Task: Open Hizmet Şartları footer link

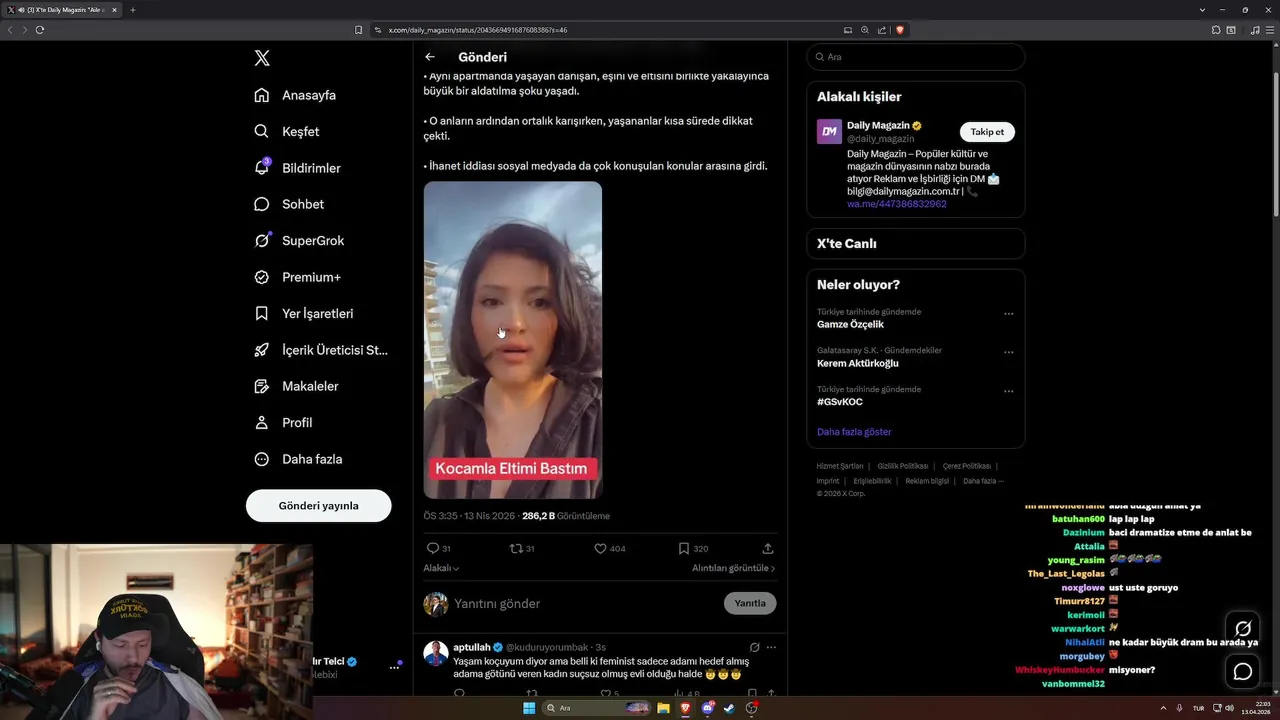Action: tap(839, 466)
